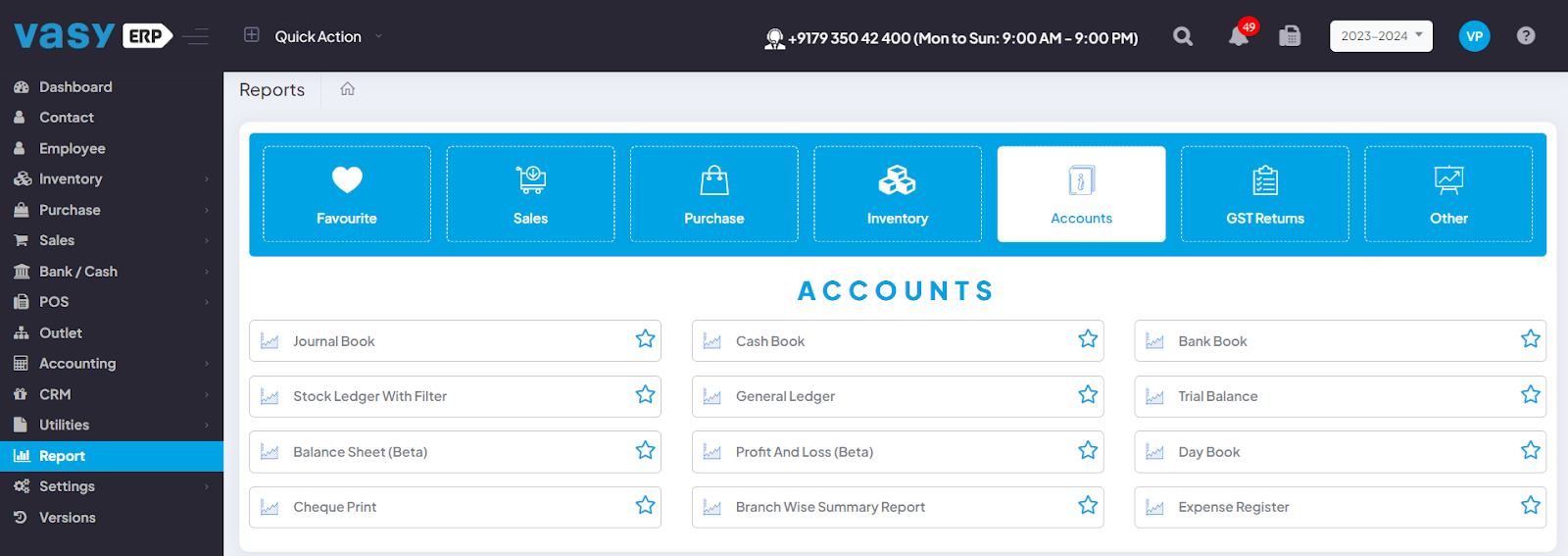Toggle the Cheque Print favourite star

645,506
